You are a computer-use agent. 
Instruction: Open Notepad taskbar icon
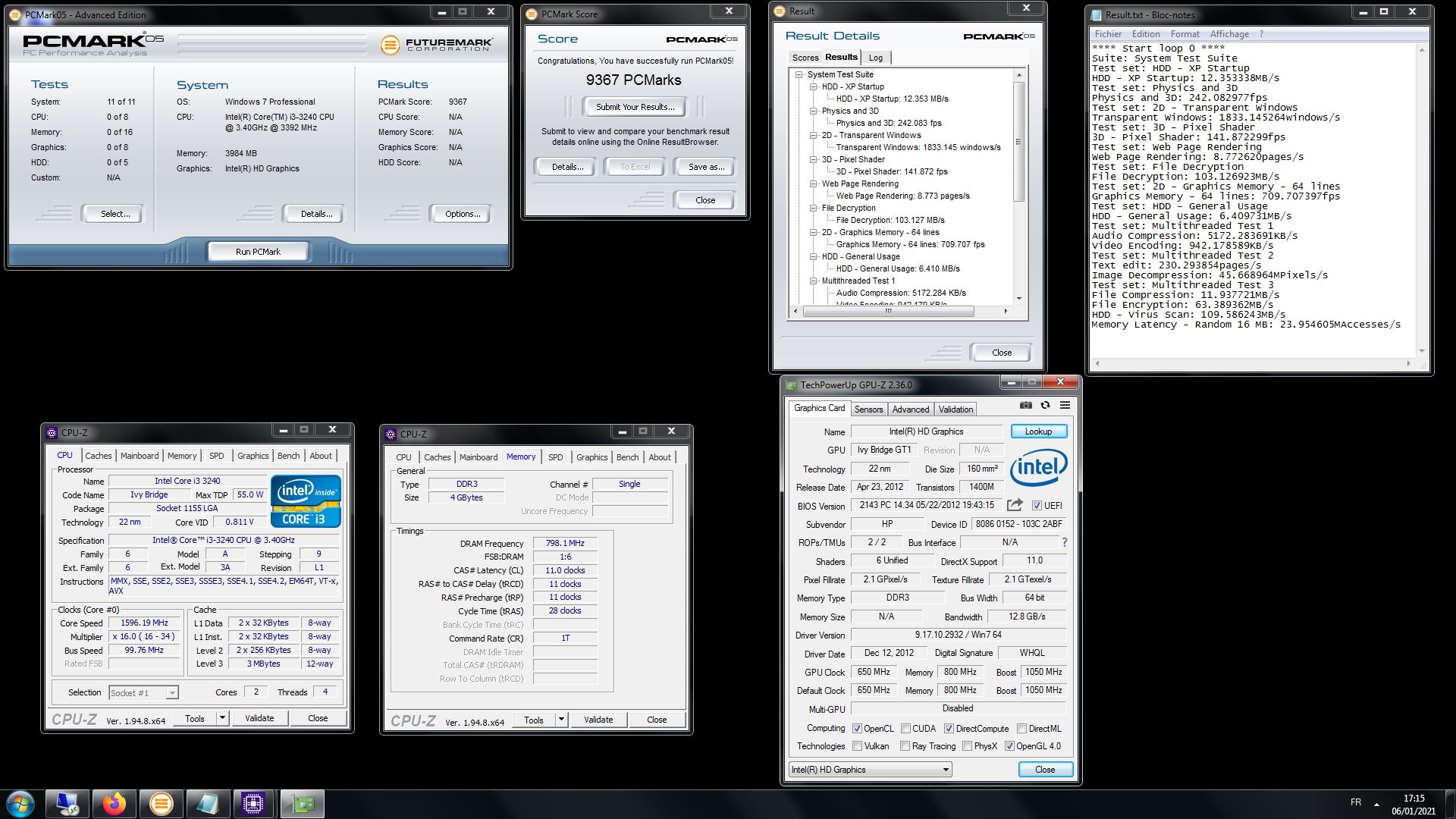point(207,804)
